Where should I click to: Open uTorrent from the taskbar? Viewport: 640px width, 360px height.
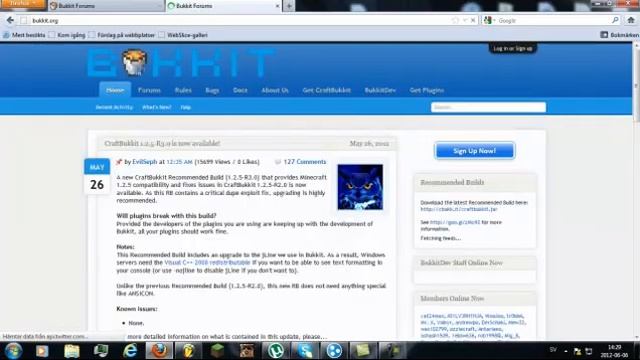pos(276,351)
